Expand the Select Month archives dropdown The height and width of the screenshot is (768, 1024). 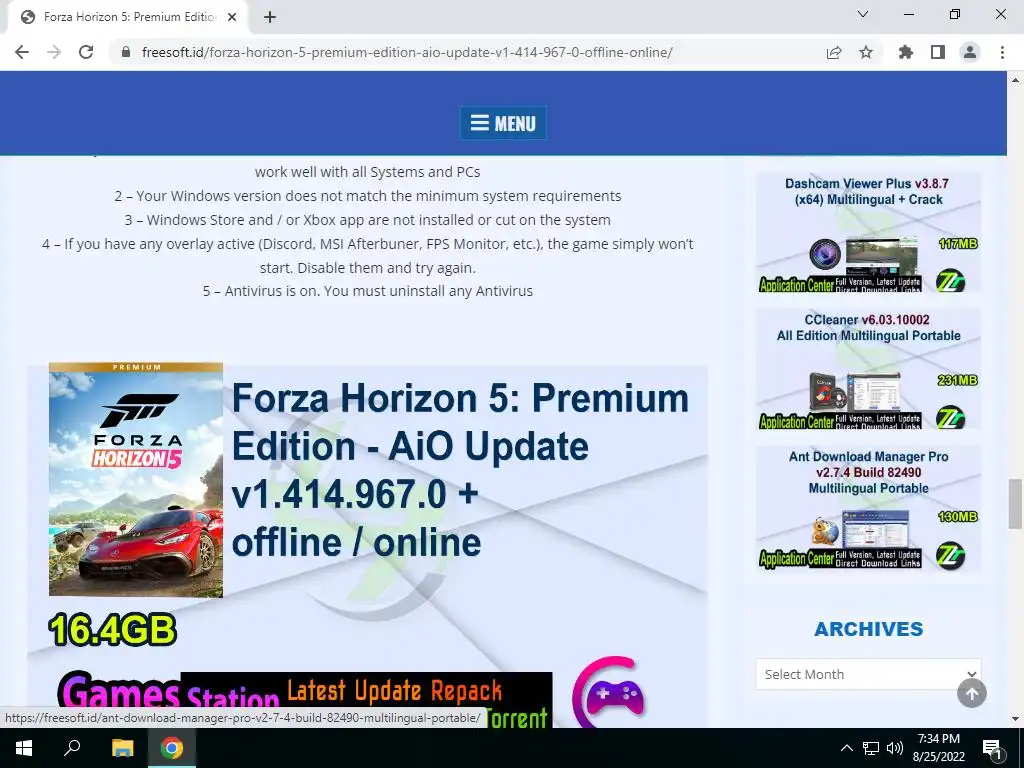tap(868, 674)
